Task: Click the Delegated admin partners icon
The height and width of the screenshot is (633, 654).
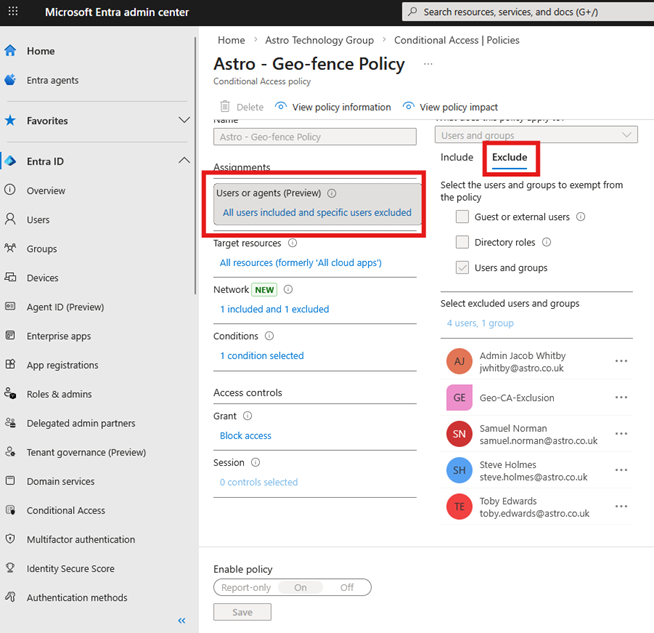Action: point(10,423)
